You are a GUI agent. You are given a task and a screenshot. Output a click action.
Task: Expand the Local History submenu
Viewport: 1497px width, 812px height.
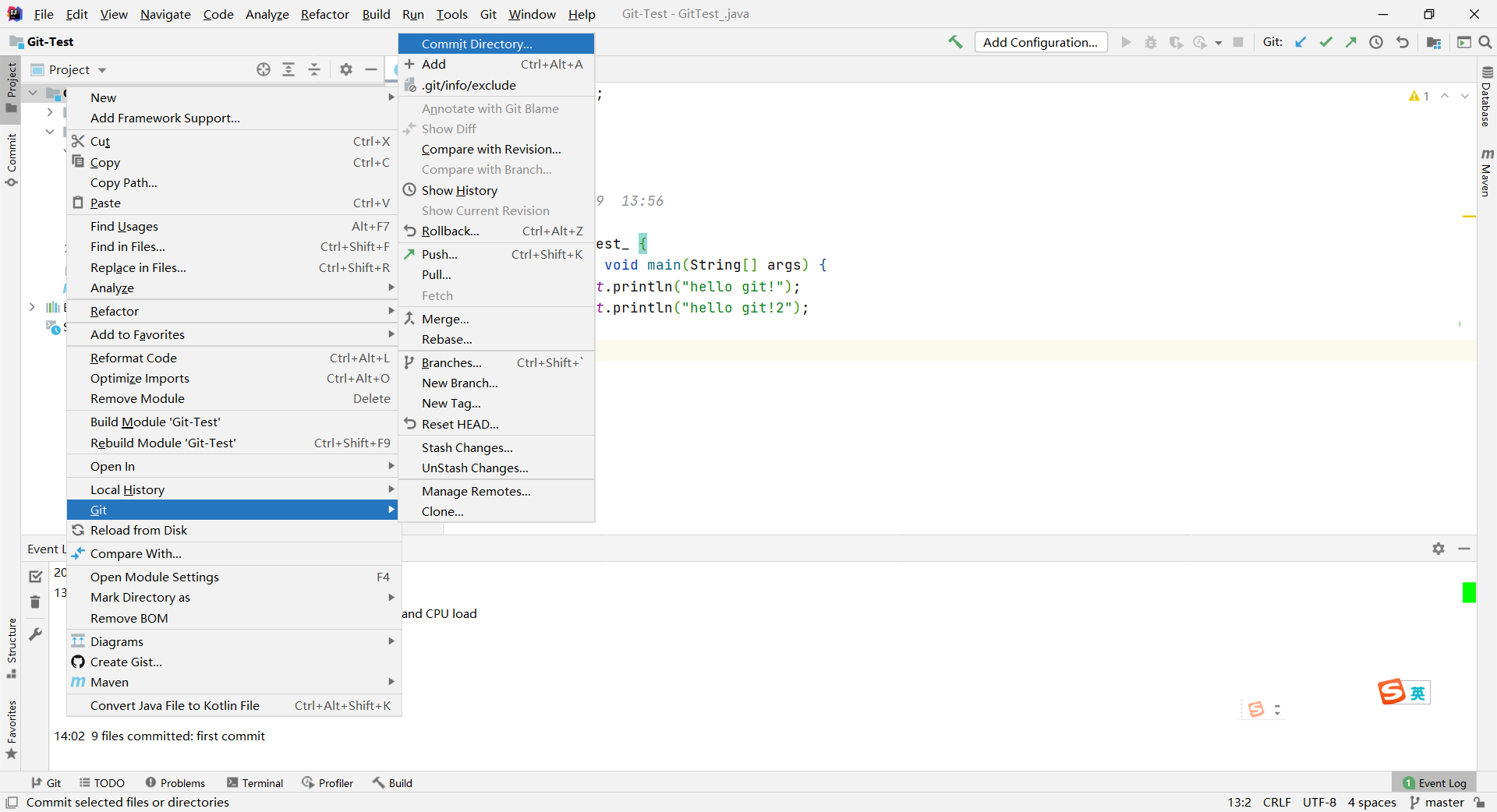[232, 489]
